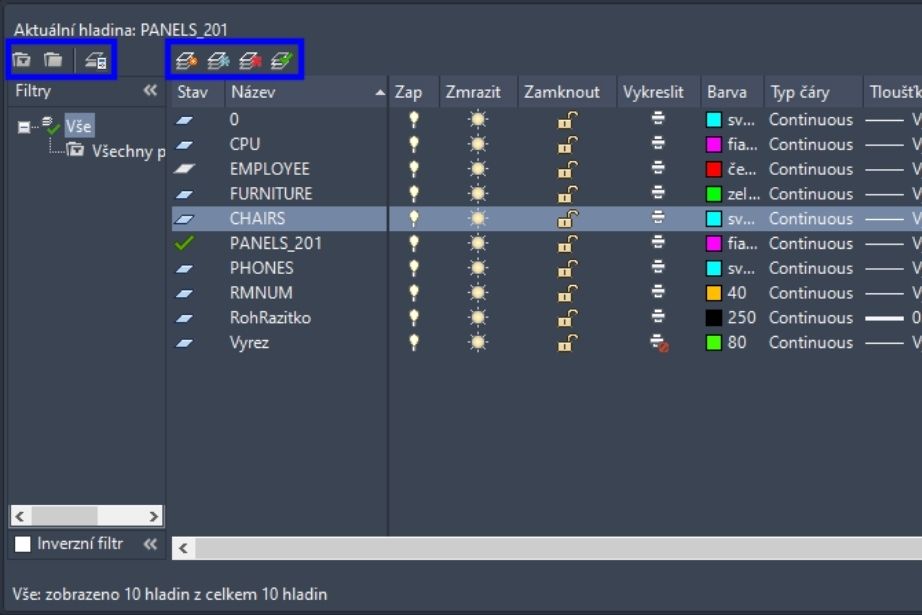Turn off the CPU layer light bulb
Viewport: 922px width, 615px height.
(x=413, y=144)
